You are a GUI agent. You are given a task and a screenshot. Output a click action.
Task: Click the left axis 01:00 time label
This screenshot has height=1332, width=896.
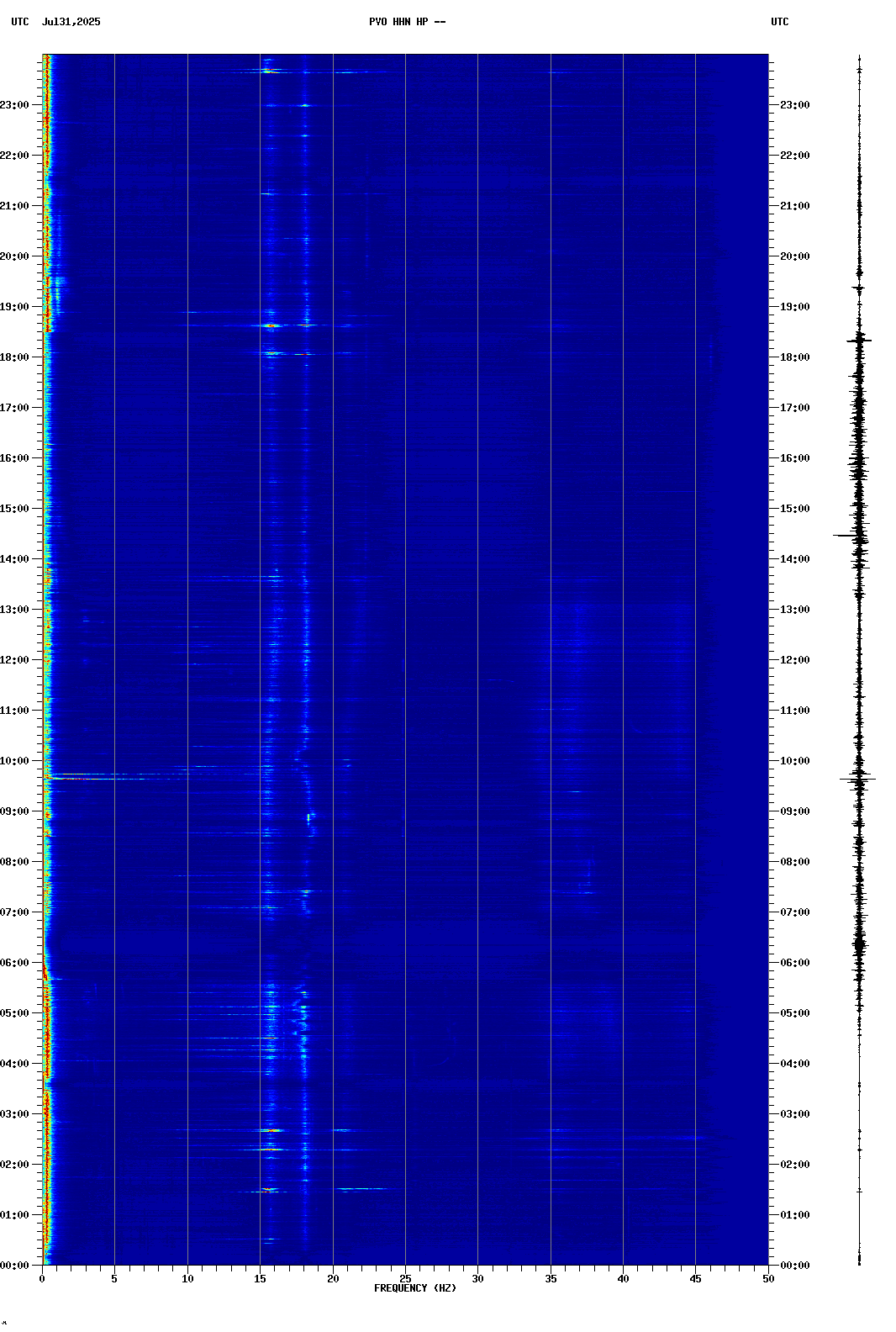click(14, 1215)
